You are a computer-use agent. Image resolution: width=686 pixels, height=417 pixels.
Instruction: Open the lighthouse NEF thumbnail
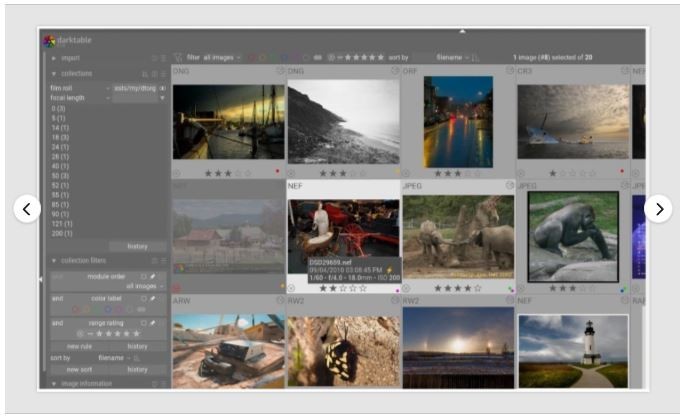pyautogui.click(x=573, y=351)
